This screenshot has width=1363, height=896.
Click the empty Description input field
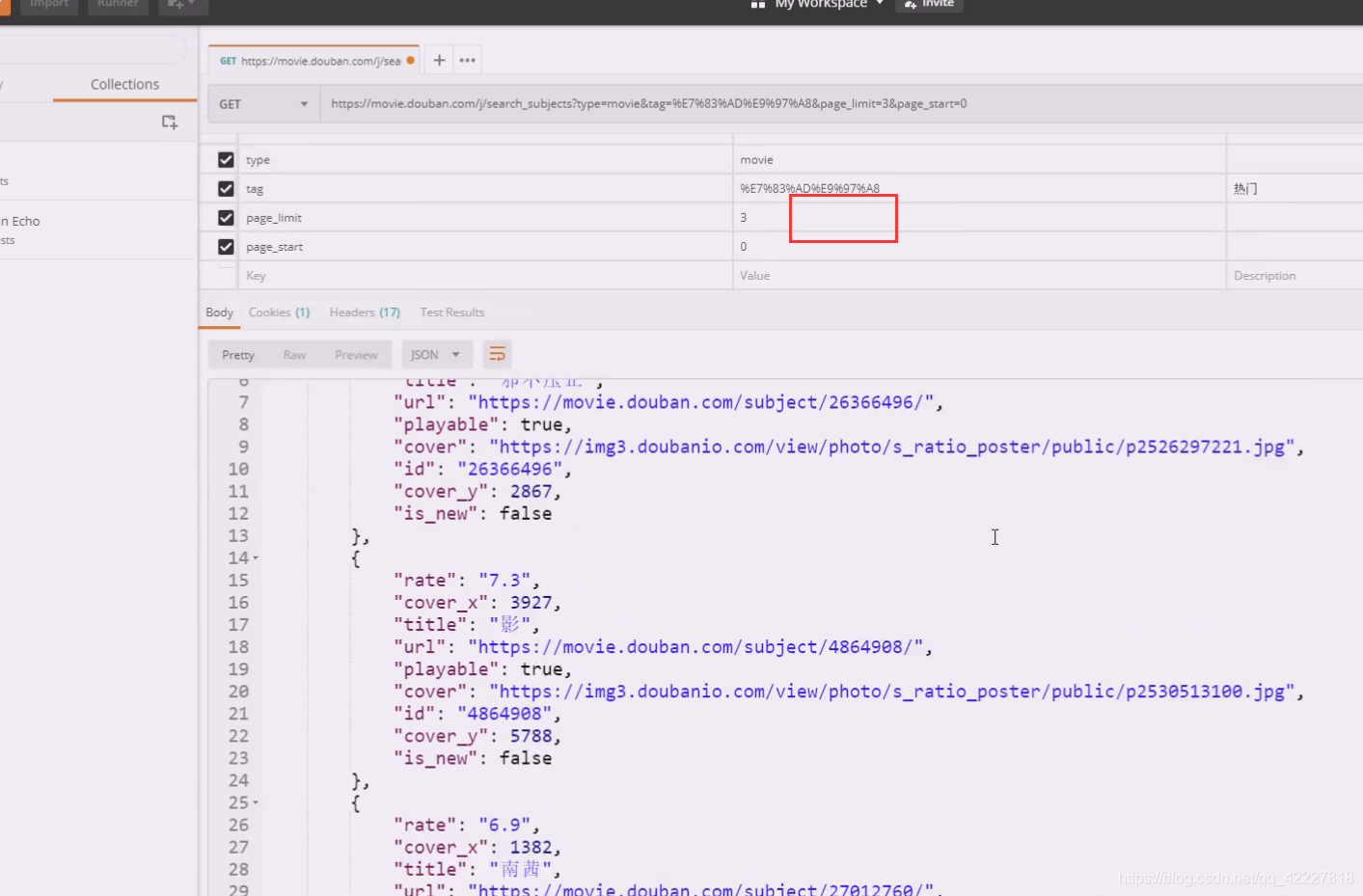pyautogui.click(x=1295, y=276)
